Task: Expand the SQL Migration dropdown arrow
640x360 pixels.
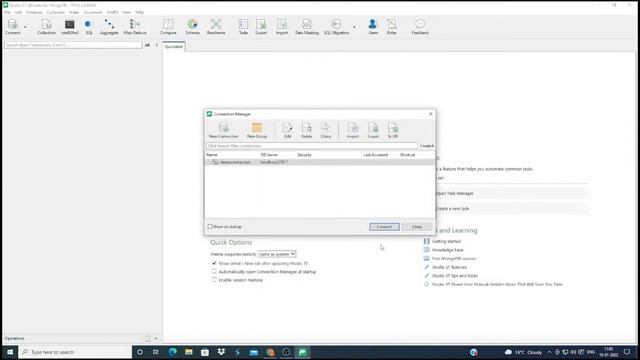Action: (354, 27)
